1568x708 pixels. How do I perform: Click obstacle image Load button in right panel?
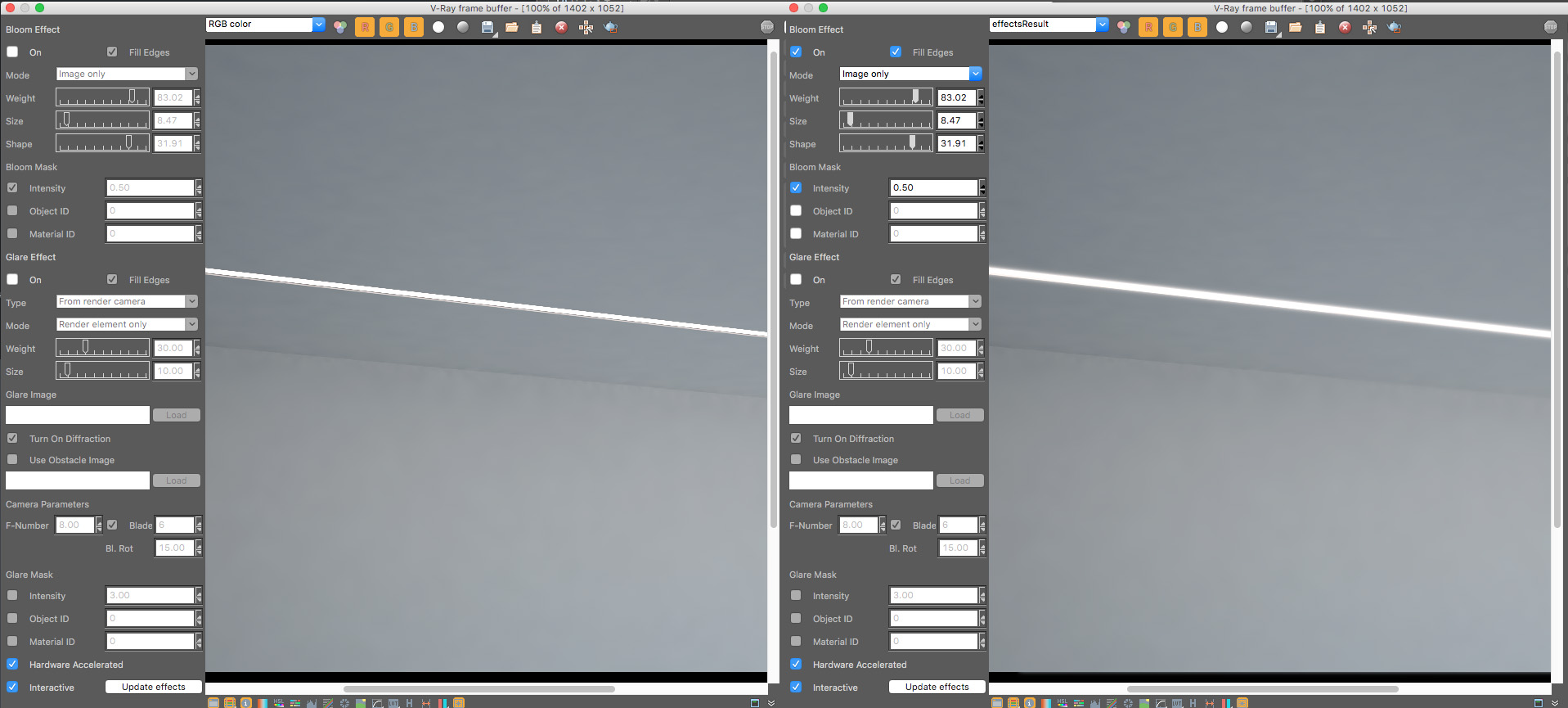(960, 480)
